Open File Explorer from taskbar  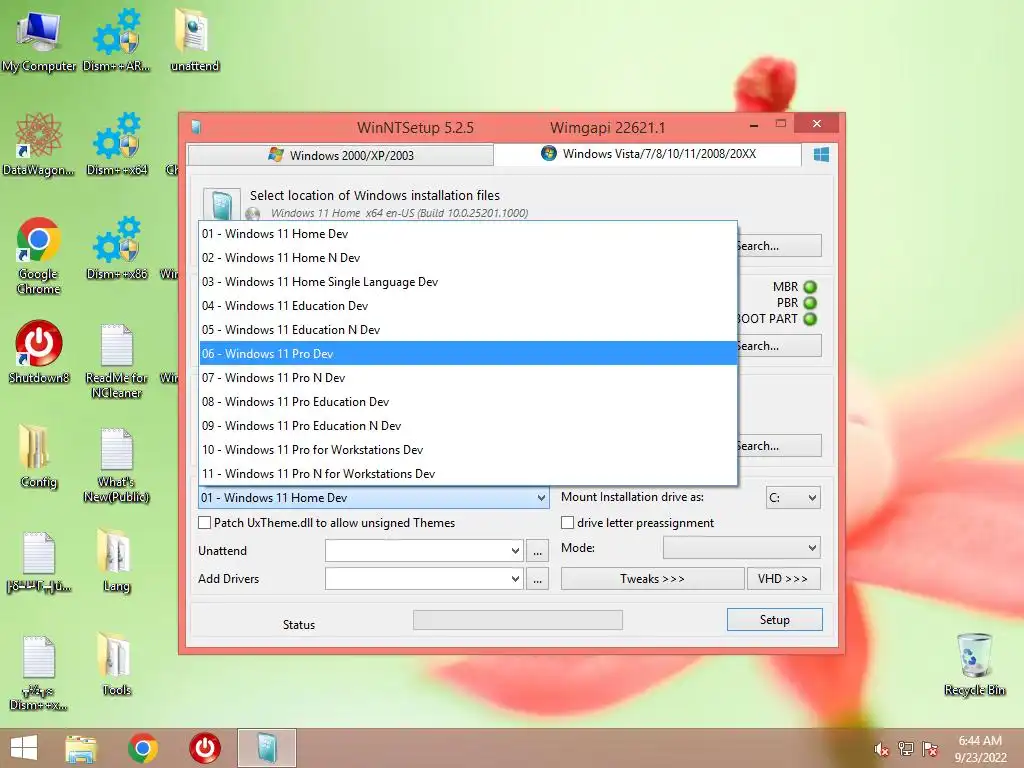[81, 748]
